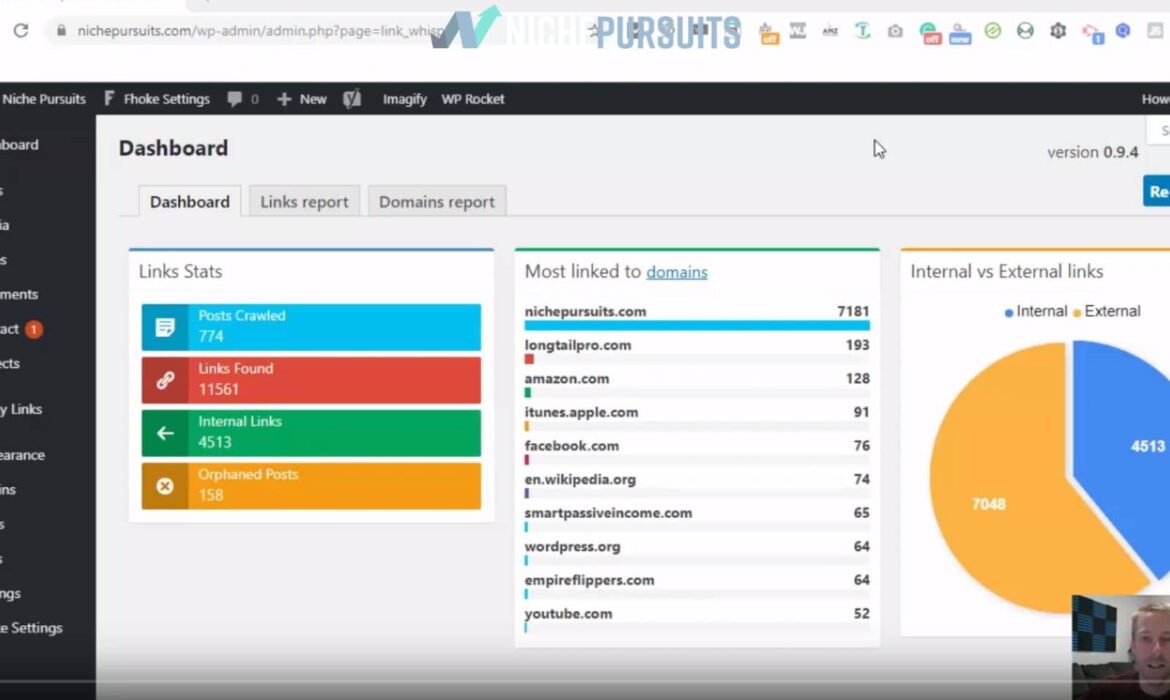This screenshot has height=700, width=1170.
Task: Open the Internal Links 4513 stat
Action: click(x=311, y=433)
